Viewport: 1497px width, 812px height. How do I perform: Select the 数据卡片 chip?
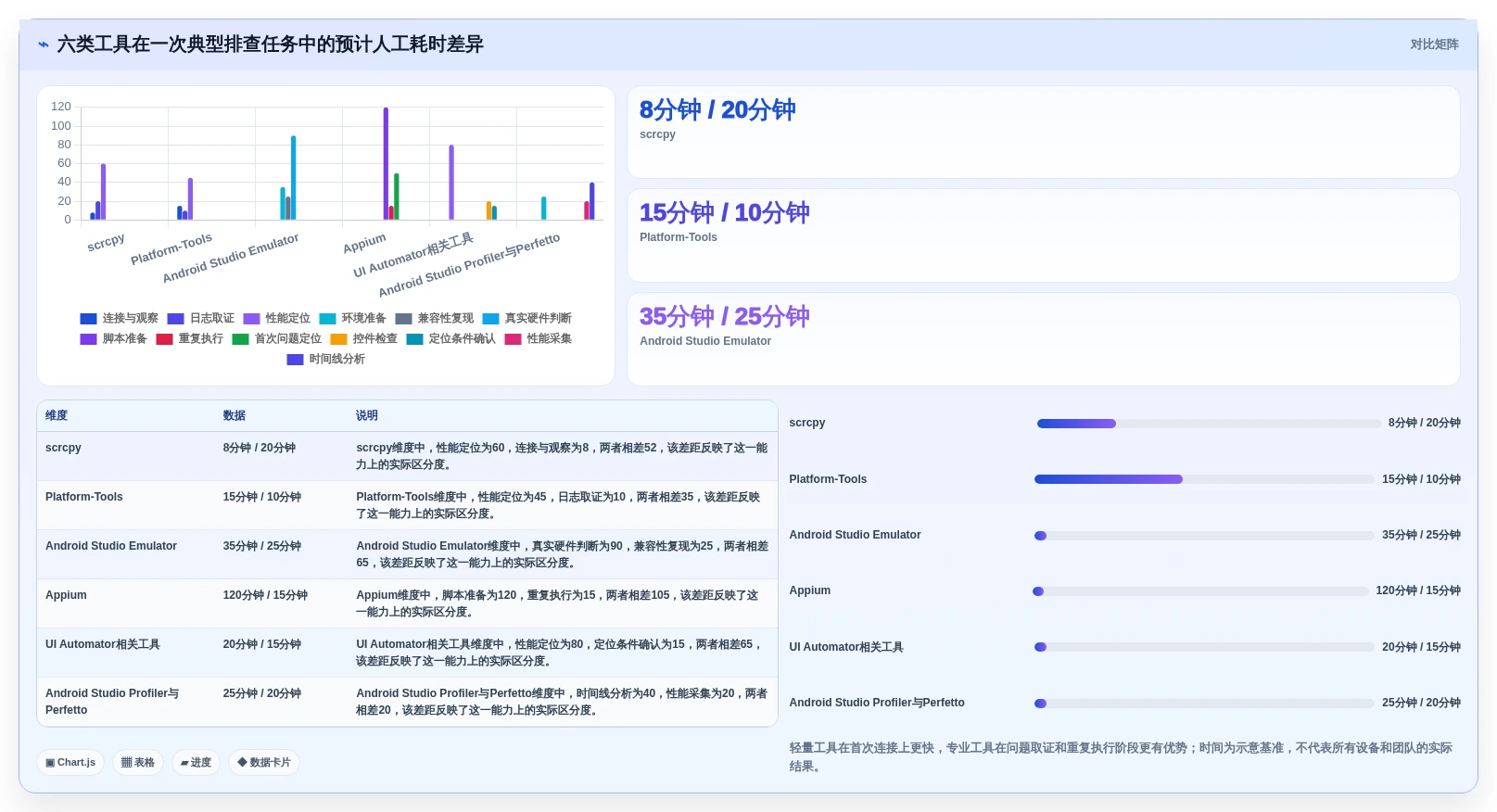point(264,763)
